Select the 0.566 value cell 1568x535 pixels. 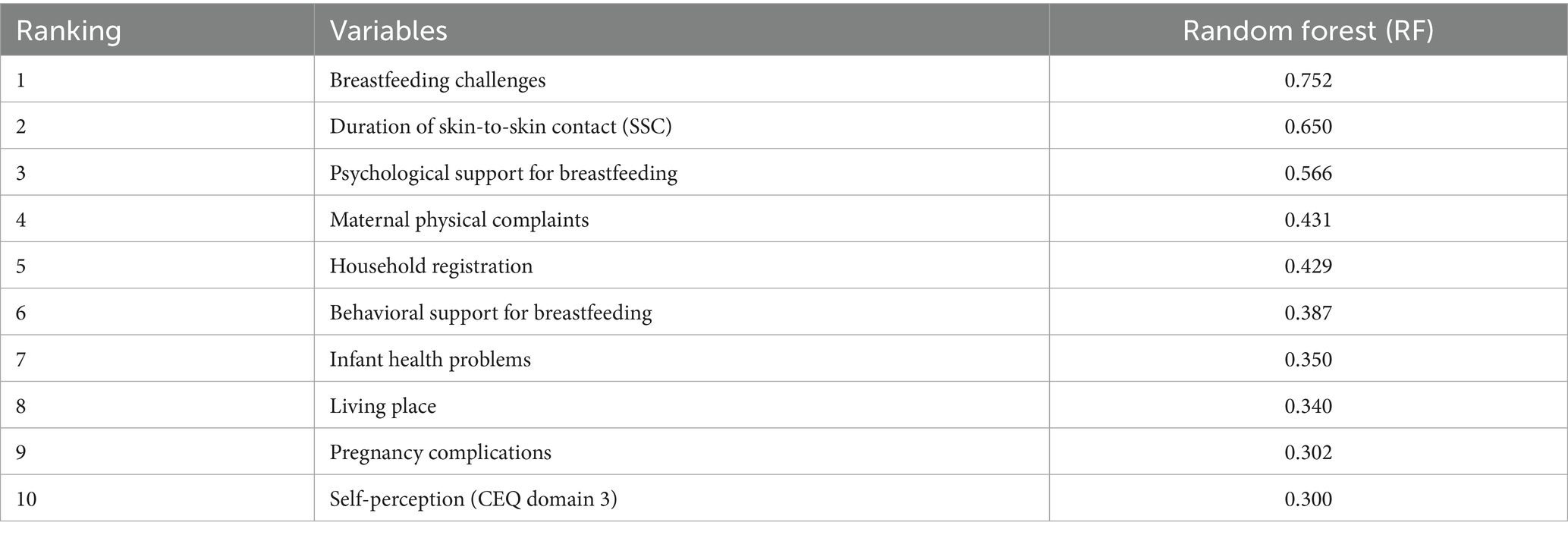(x=1308, y=174)
